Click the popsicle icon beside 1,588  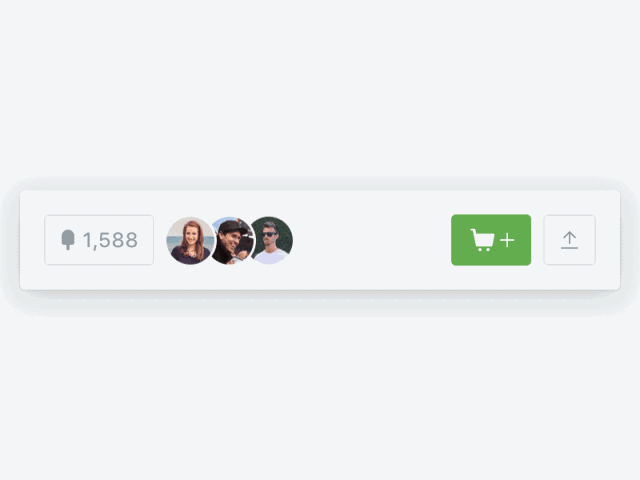click(68, 240)
